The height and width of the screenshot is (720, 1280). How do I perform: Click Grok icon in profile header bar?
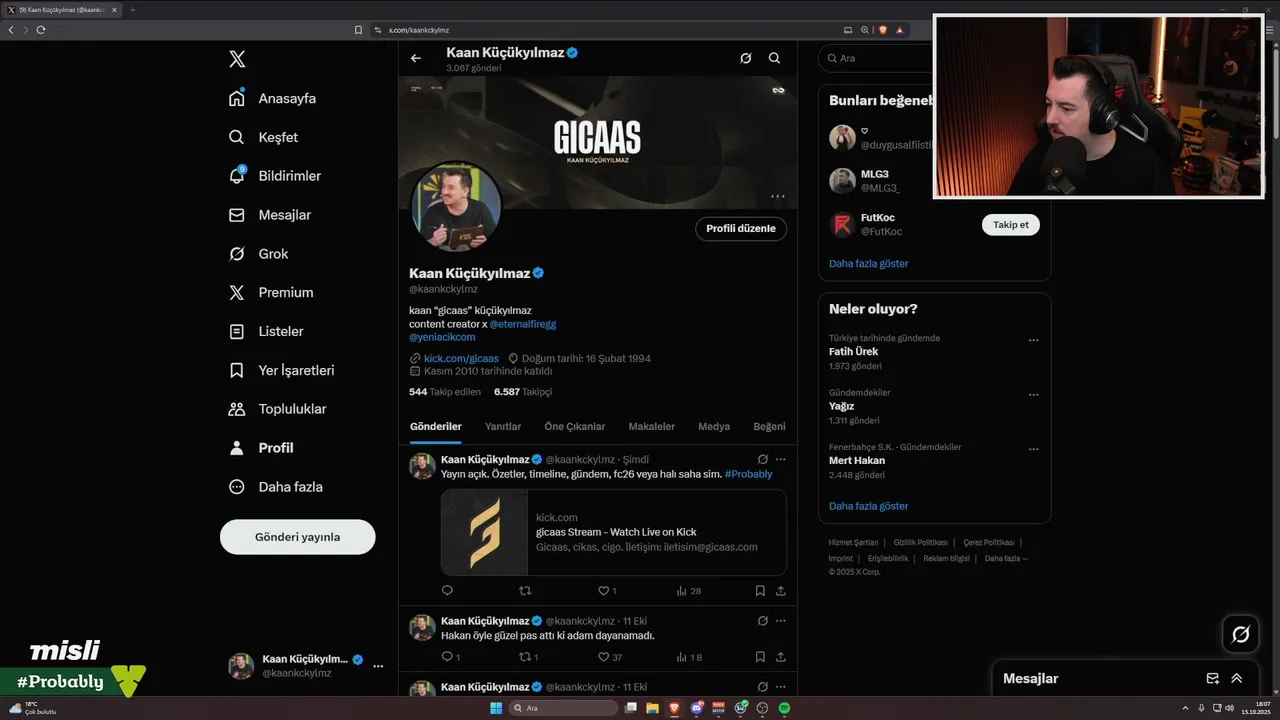point(745,58)
